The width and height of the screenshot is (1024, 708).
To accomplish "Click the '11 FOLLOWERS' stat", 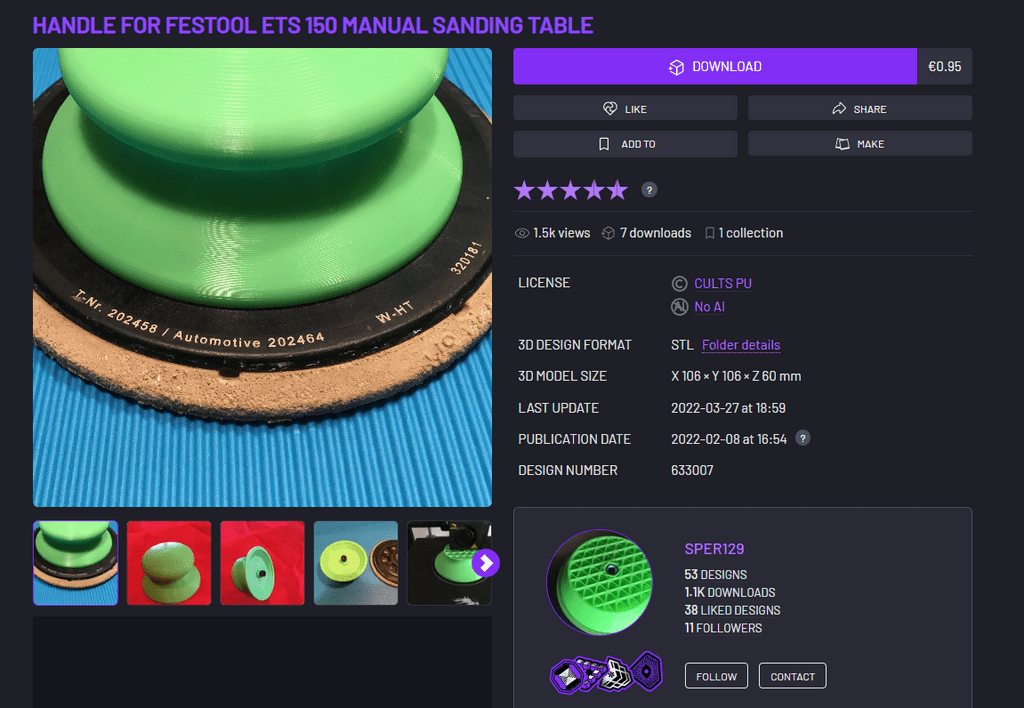I will coord(723,628).
